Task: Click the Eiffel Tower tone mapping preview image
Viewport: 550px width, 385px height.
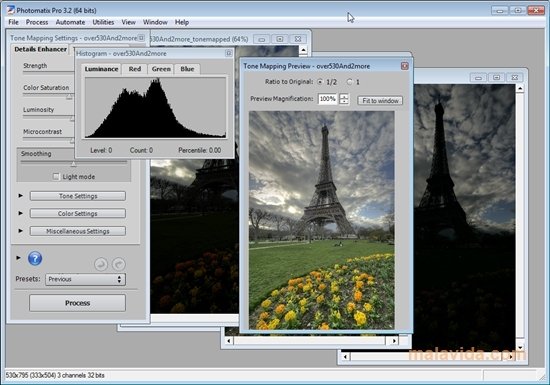Action: click(322, 220)
